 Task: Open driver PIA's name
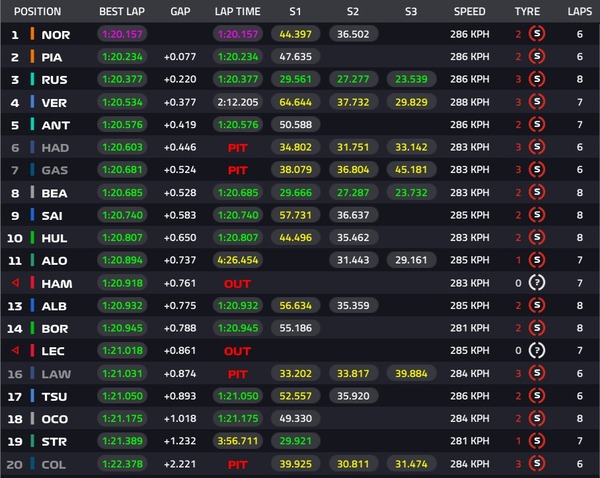click(53, 57)
